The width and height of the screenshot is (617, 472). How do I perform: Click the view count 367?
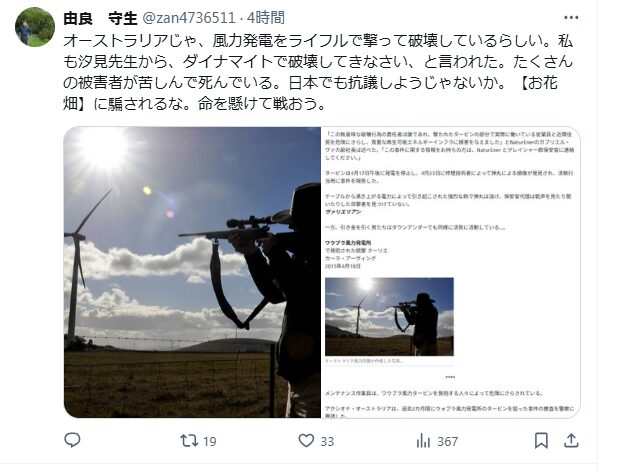[448, 441]
